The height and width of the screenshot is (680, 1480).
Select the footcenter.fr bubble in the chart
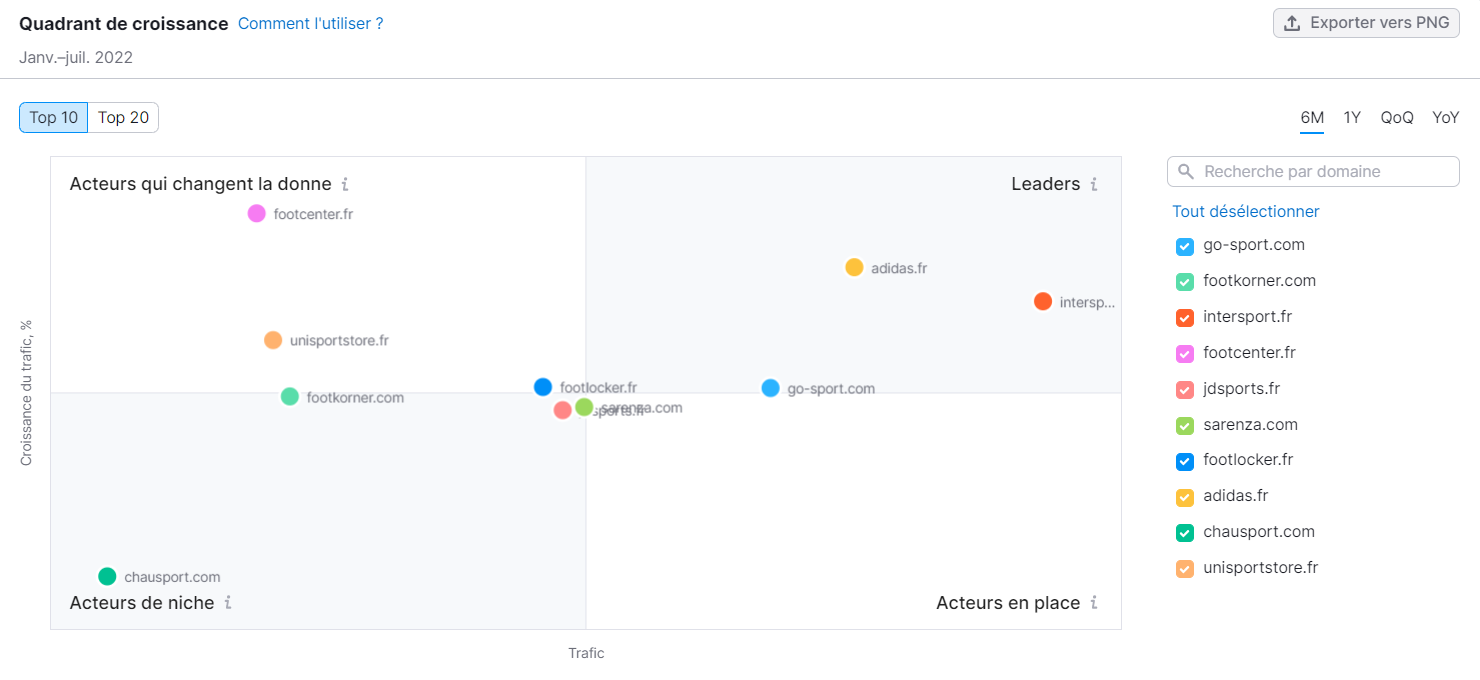pos(256,213)
